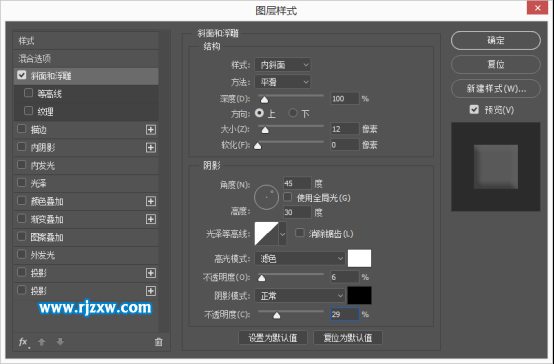Screen dimensions: 554x364
Task: Open the 混合选项 section
Action: (86, 58)
